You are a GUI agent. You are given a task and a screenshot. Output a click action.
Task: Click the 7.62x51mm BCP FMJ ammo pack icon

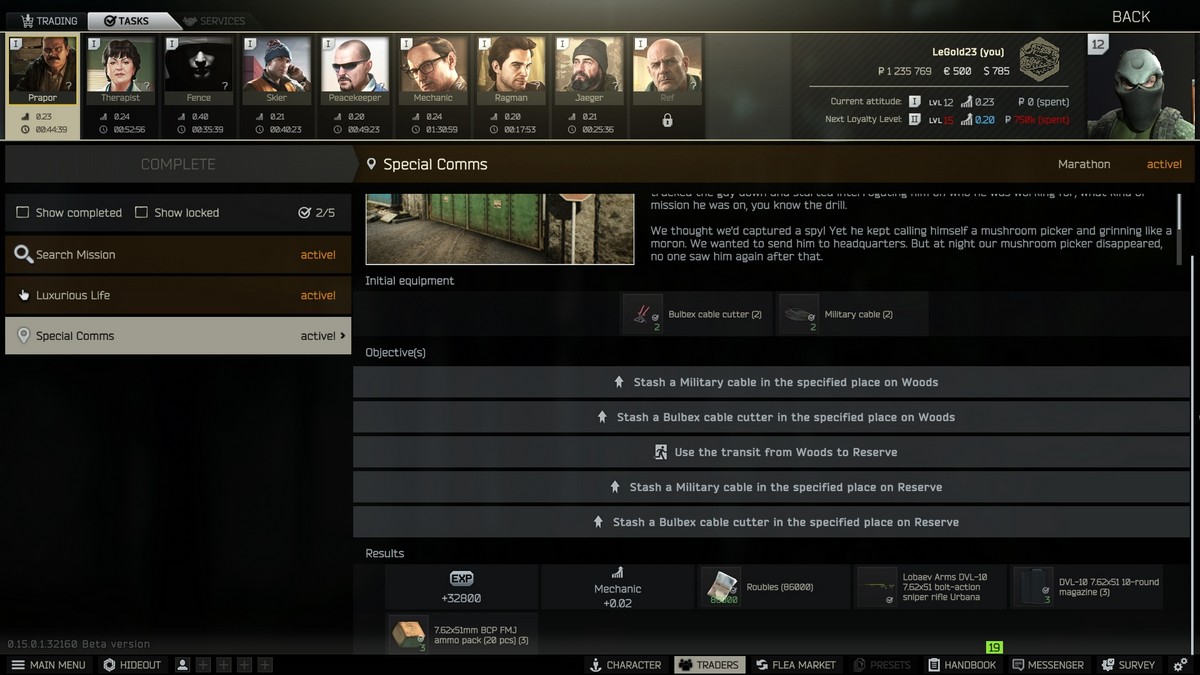point(408,634)
